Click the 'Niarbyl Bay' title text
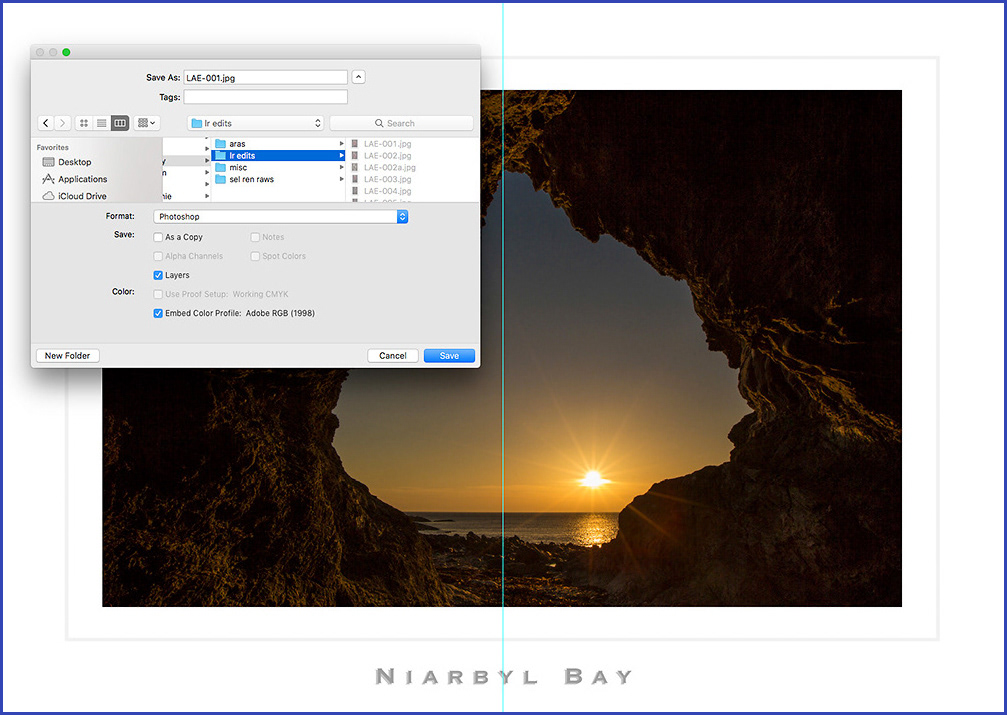The height and width of the screenshot is (715, 1007). coord(504,676)
